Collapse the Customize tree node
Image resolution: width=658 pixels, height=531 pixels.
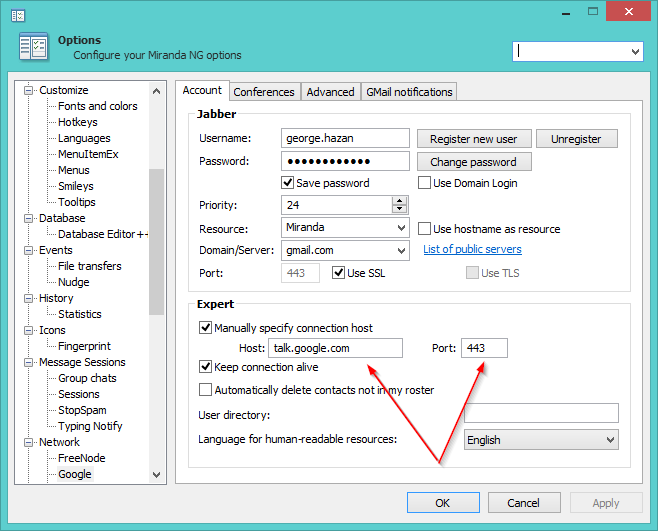click(29, 90)
